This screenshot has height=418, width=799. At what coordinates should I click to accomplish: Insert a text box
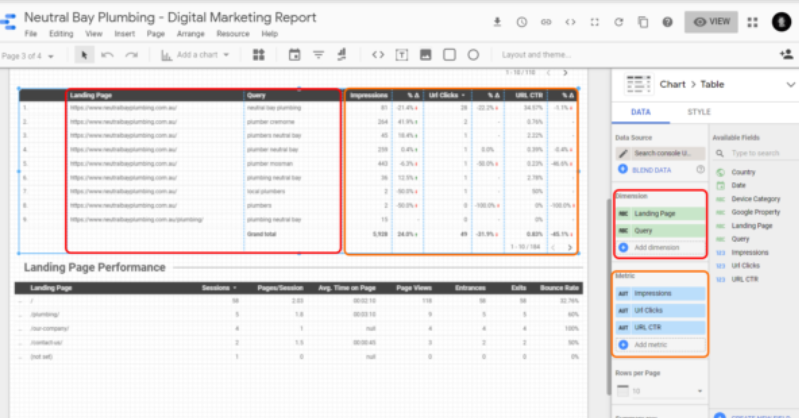[402, 55]
